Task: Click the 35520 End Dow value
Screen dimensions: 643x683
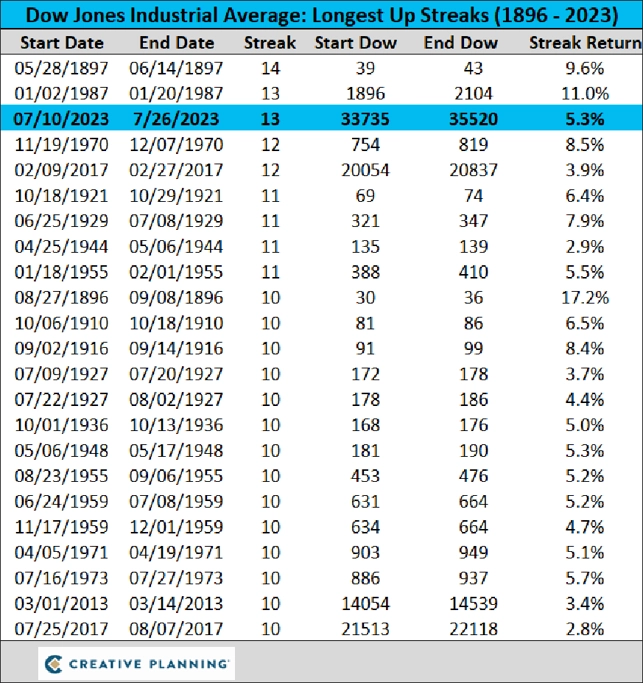Action: point(474,119)
